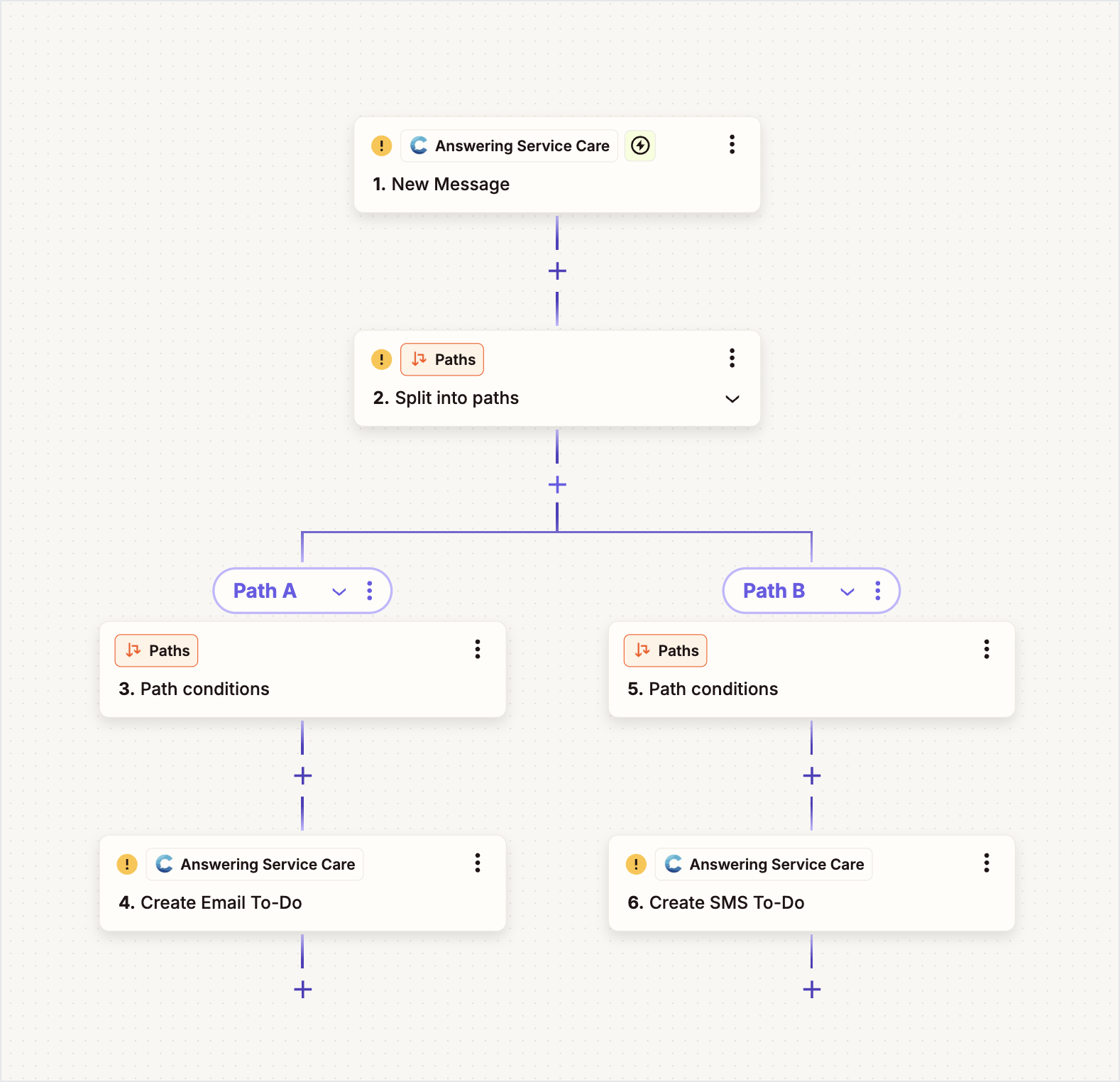Add a step between New Message and Paths

point(557,270)
